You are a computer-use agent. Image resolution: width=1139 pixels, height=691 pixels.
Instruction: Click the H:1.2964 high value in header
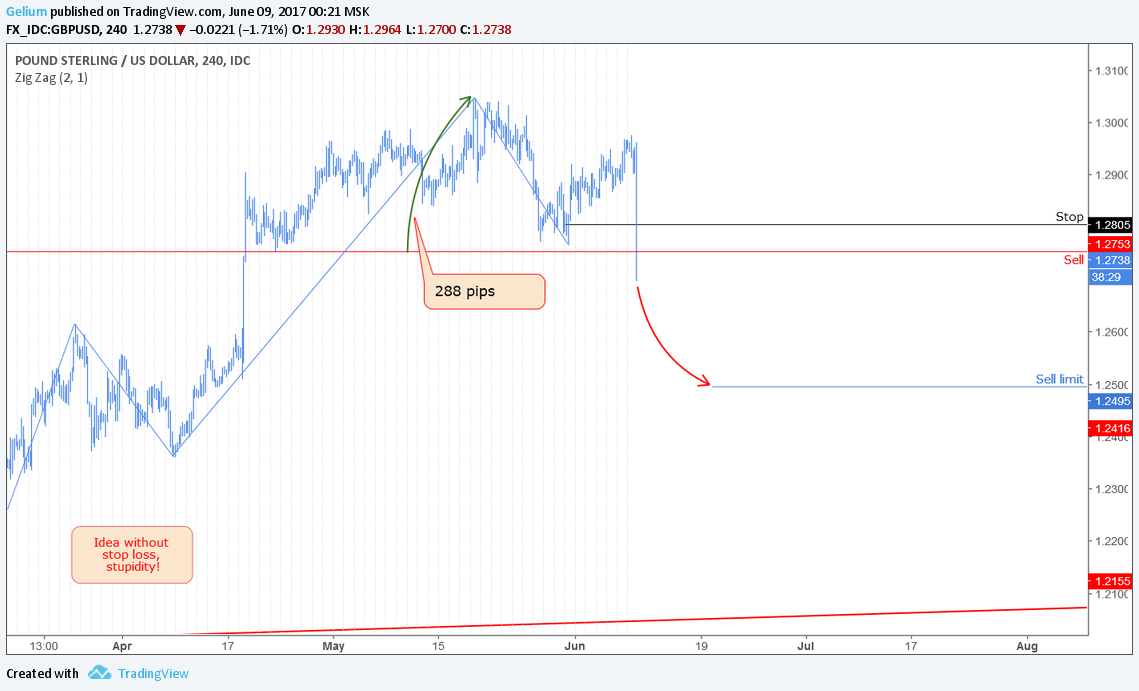pos(375,30)
